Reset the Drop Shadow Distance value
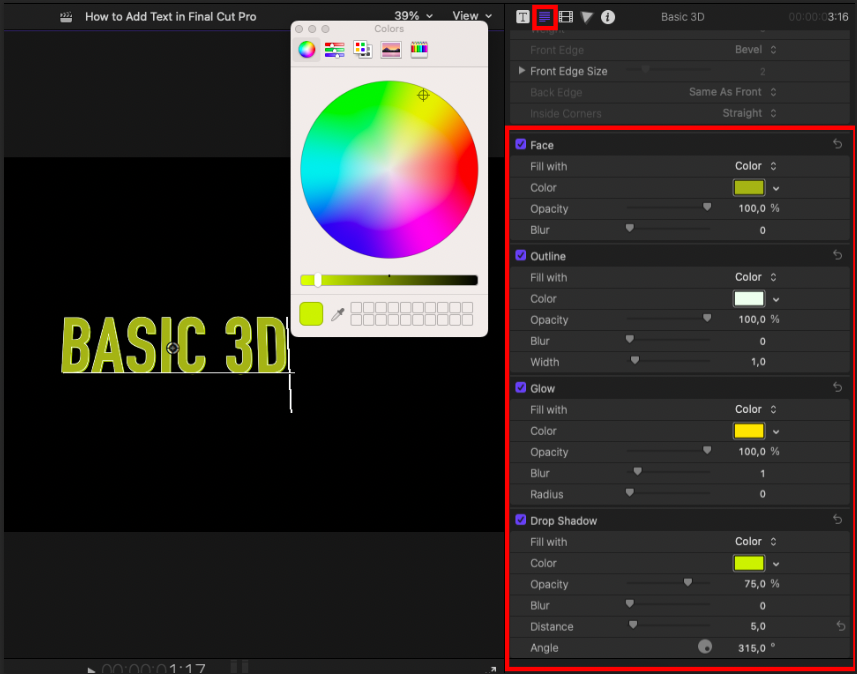Image resolution: width=857 pixels, height=674 pixels. [841, 626]
